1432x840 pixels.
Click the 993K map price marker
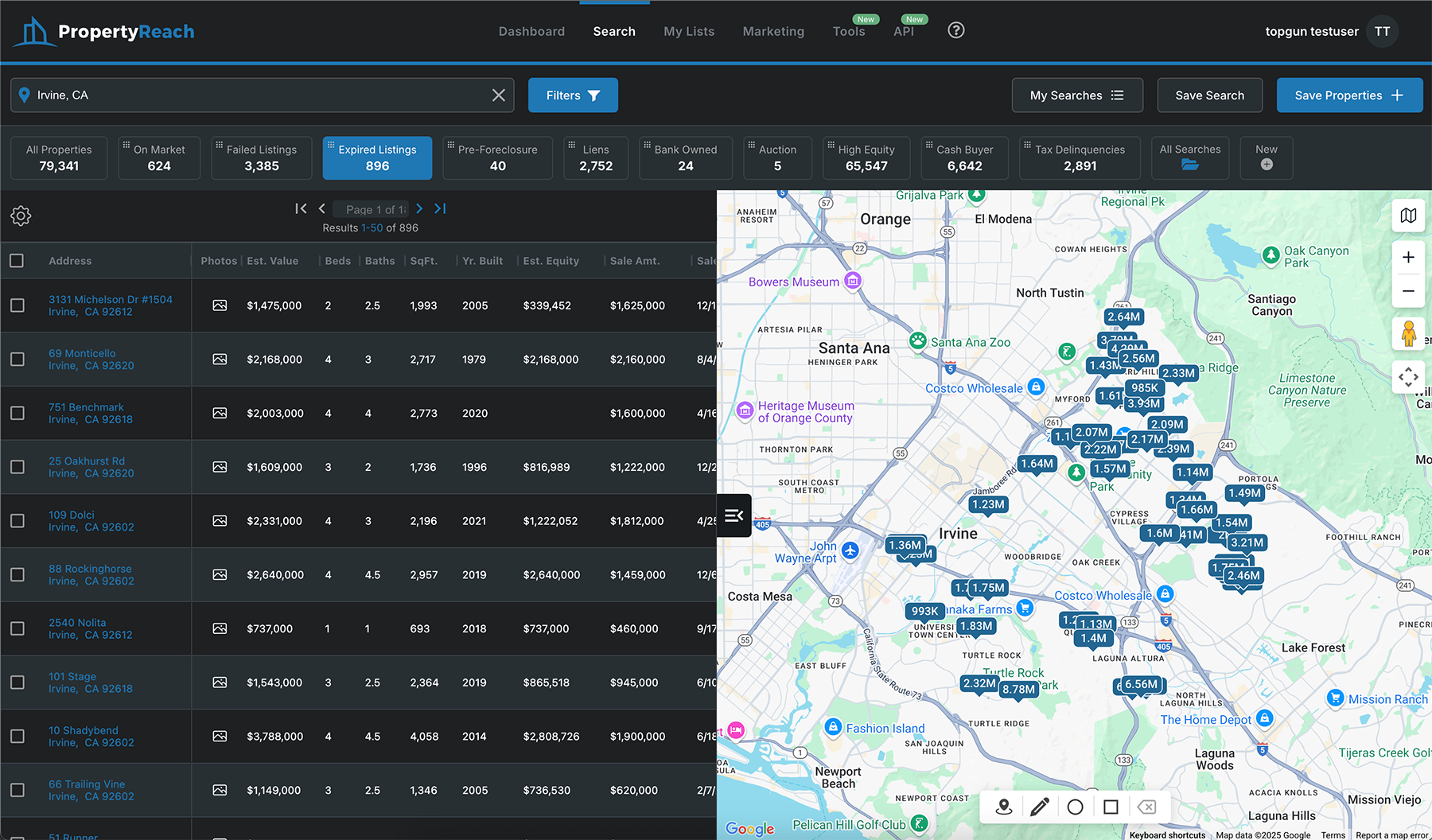point(924,612)
